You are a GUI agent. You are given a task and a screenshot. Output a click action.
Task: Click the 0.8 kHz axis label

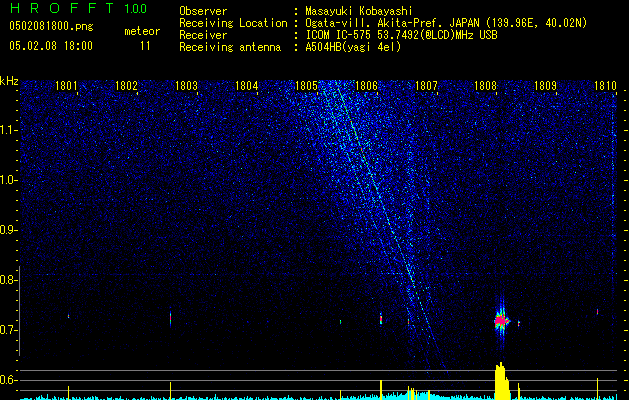(8, 280)
